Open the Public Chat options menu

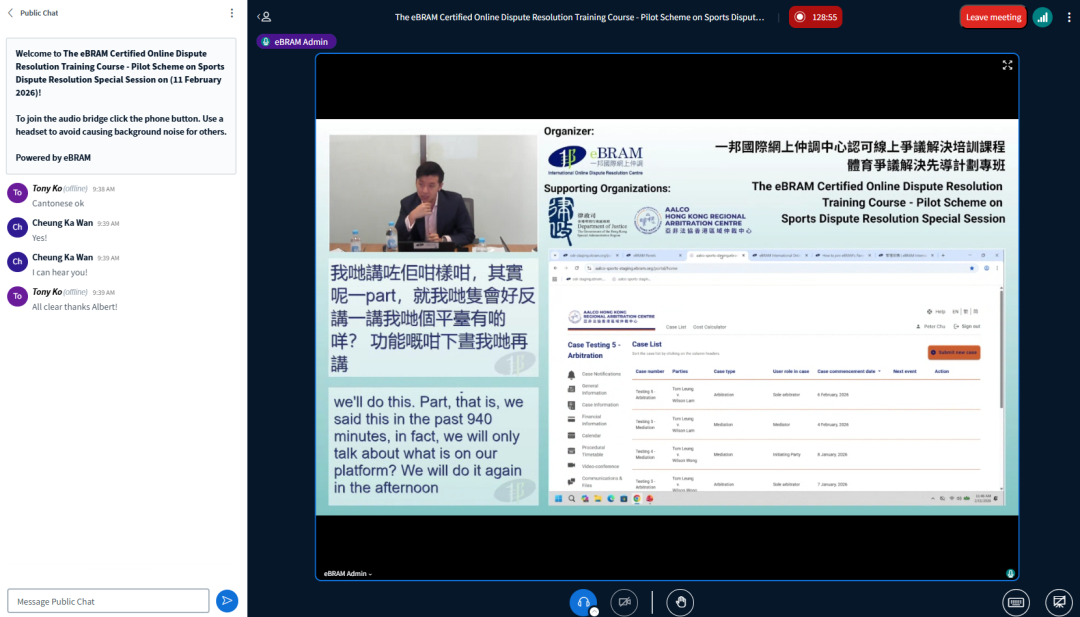point(232,13)
